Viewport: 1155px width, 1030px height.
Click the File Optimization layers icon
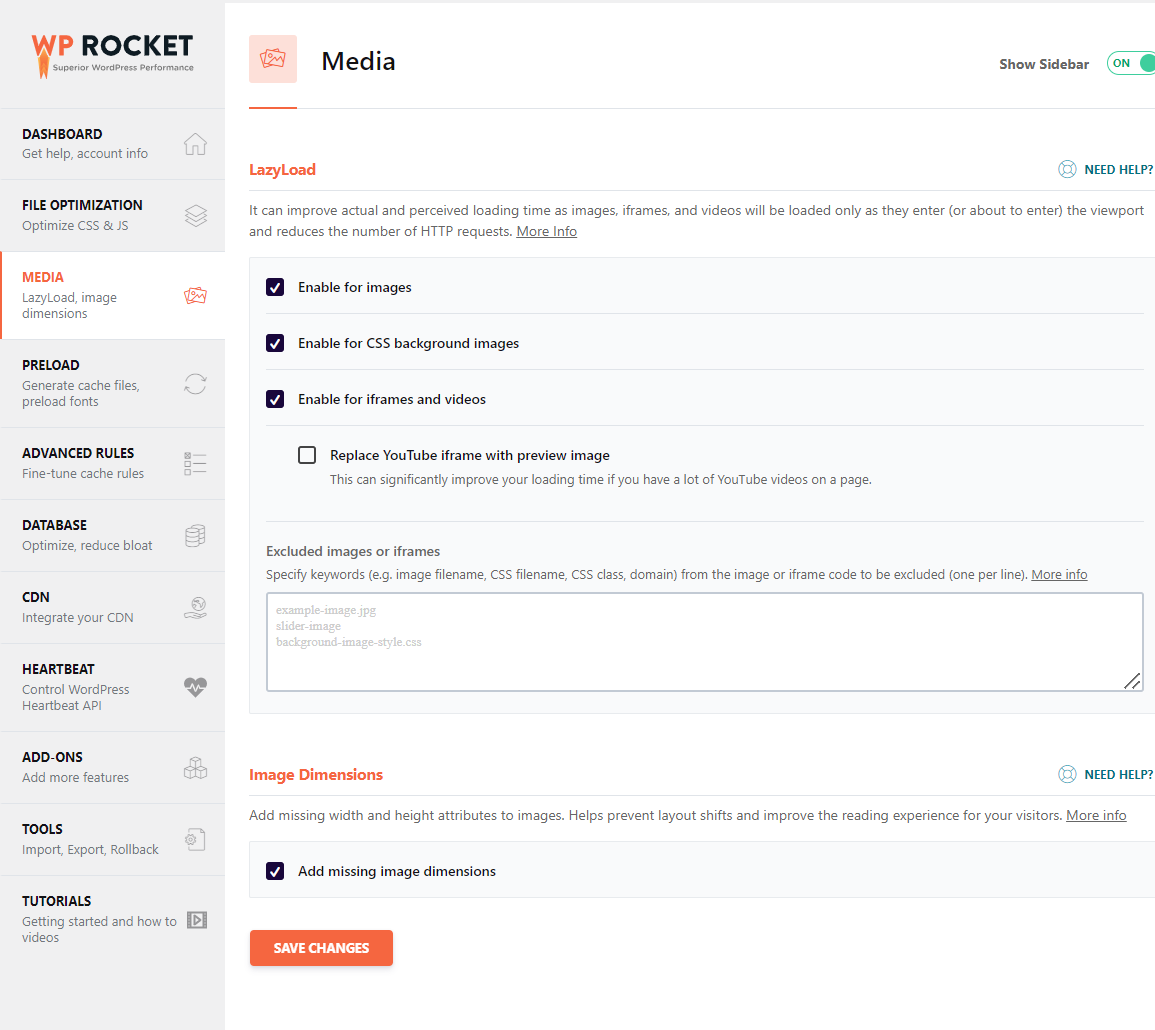(x=195, y=216)
